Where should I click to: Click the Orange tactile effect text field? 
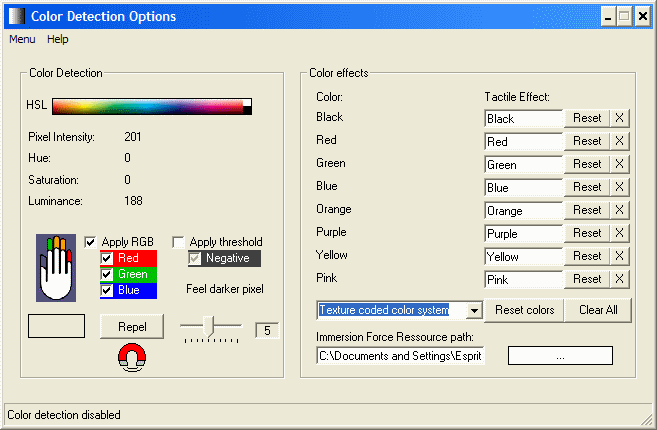523,211
